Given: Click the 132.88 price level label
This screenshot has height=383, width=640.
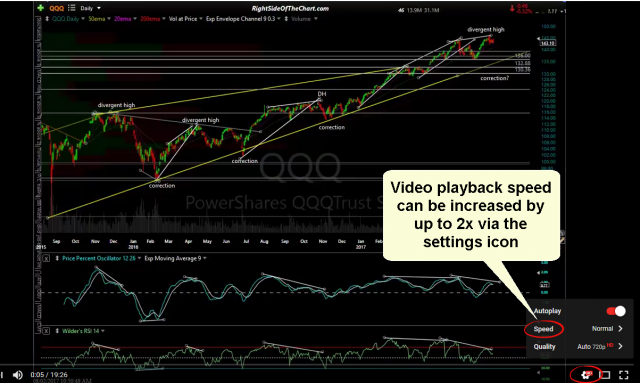Looking at the screenshot, I should pyautogui.click(x=522, y=63).
